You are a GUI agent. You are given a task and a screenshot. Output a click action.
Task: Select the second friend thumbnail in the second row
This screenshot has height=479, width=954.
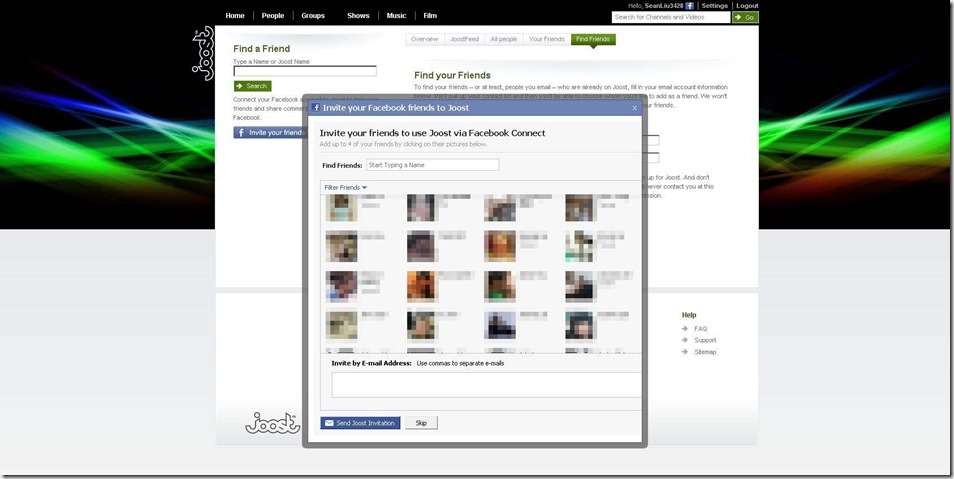coord(421,246)
